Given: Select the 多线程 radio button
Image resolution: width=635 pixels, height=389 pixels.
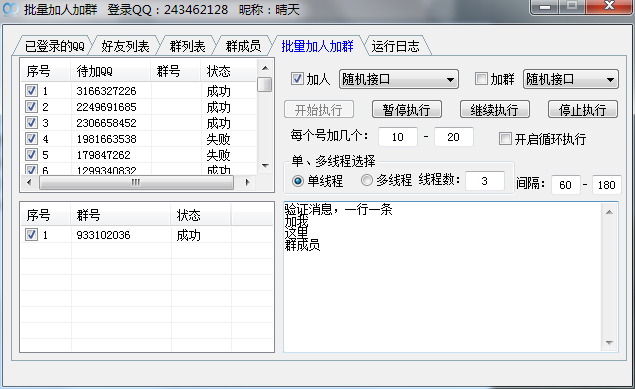Looking at the screenshot, I should coord(367,180).
